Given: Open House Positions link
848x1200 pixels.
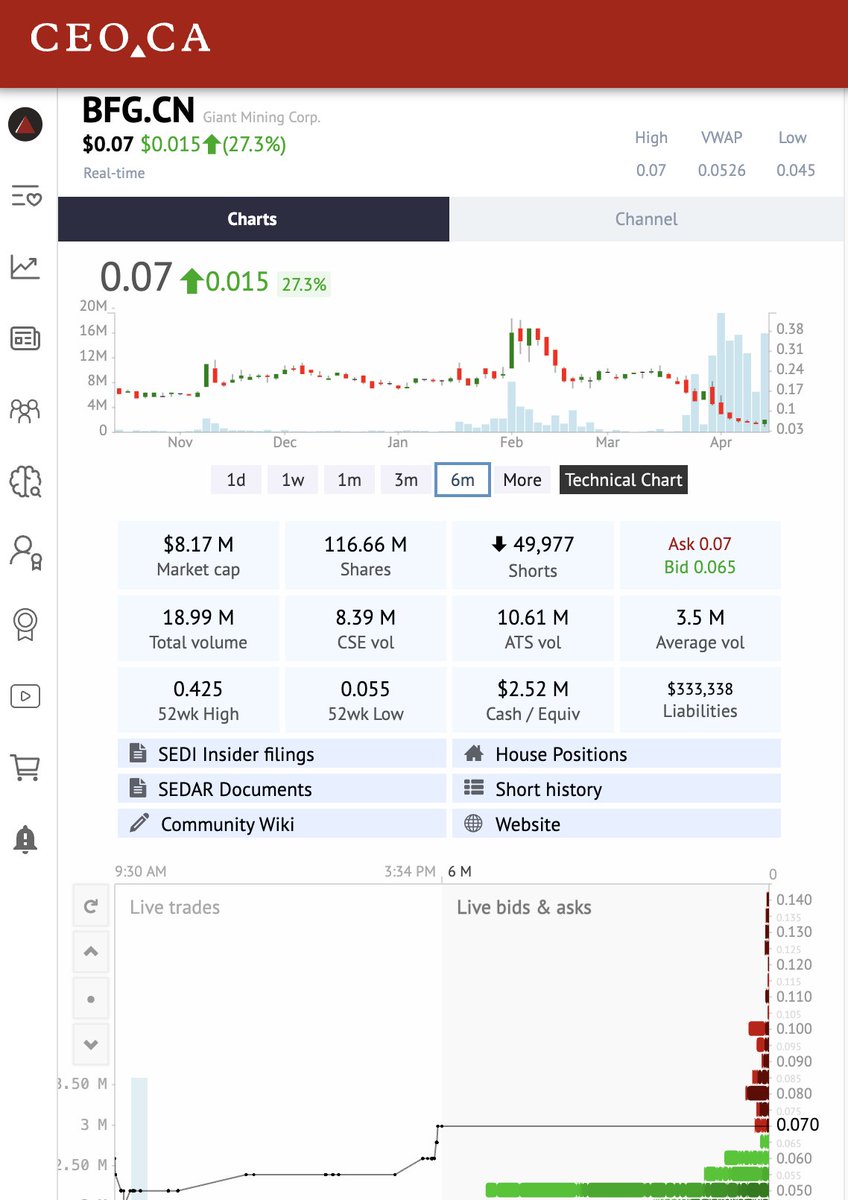Looking at the screenshot, I should (x=617, y=754).
